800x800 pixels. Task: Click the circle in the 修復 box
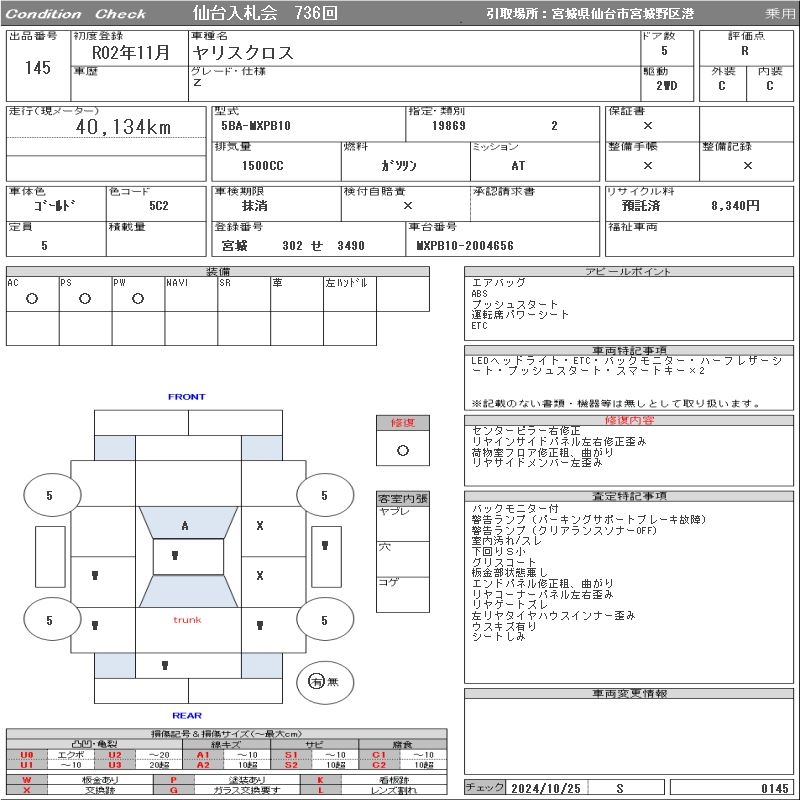[403, 451]
